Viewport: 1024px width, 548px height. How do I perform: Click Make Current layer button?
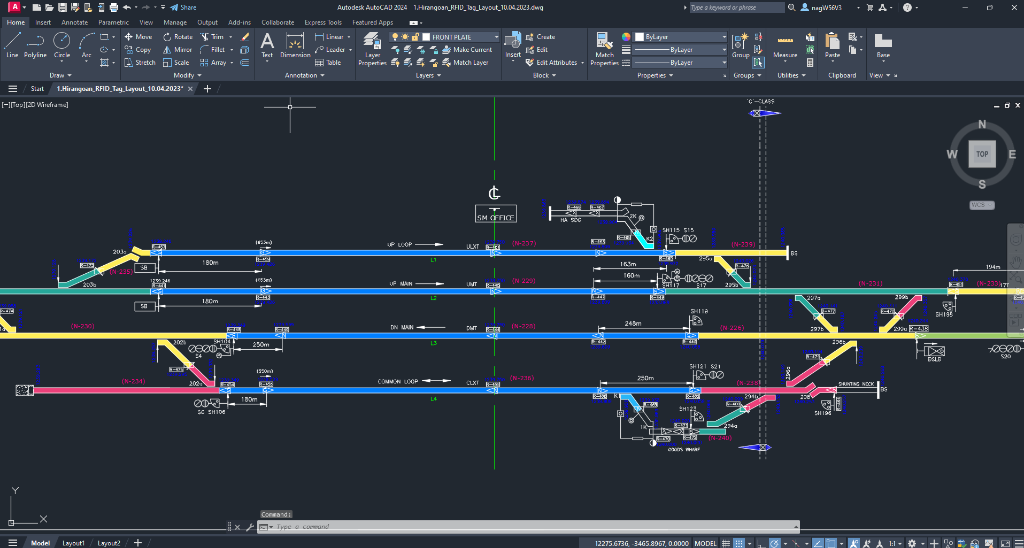(468, 50)
